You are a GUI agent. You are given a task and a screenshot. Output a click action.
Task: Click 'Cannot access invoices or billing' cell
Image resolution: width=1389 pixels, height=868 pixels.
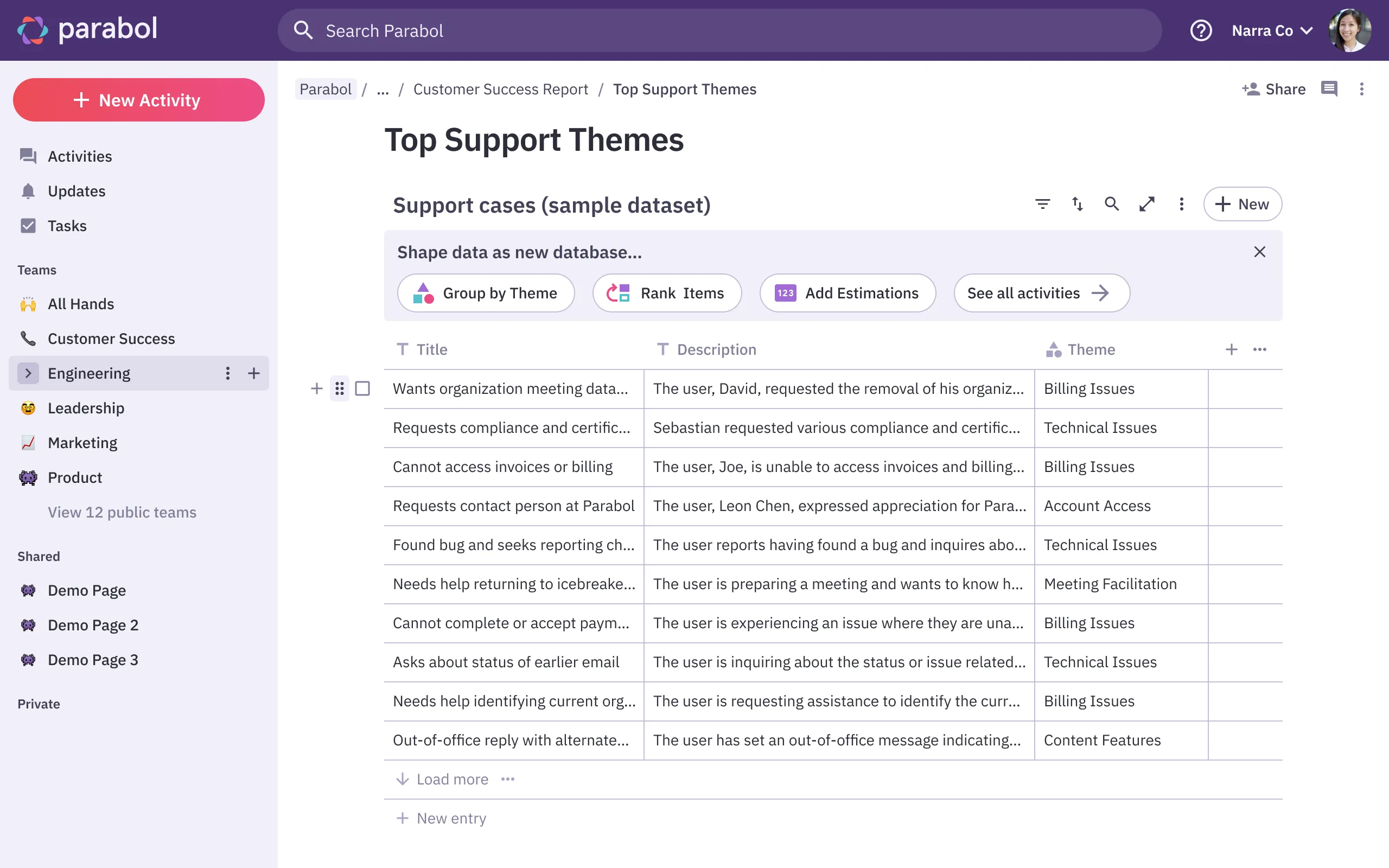click(x=514, y=467)
